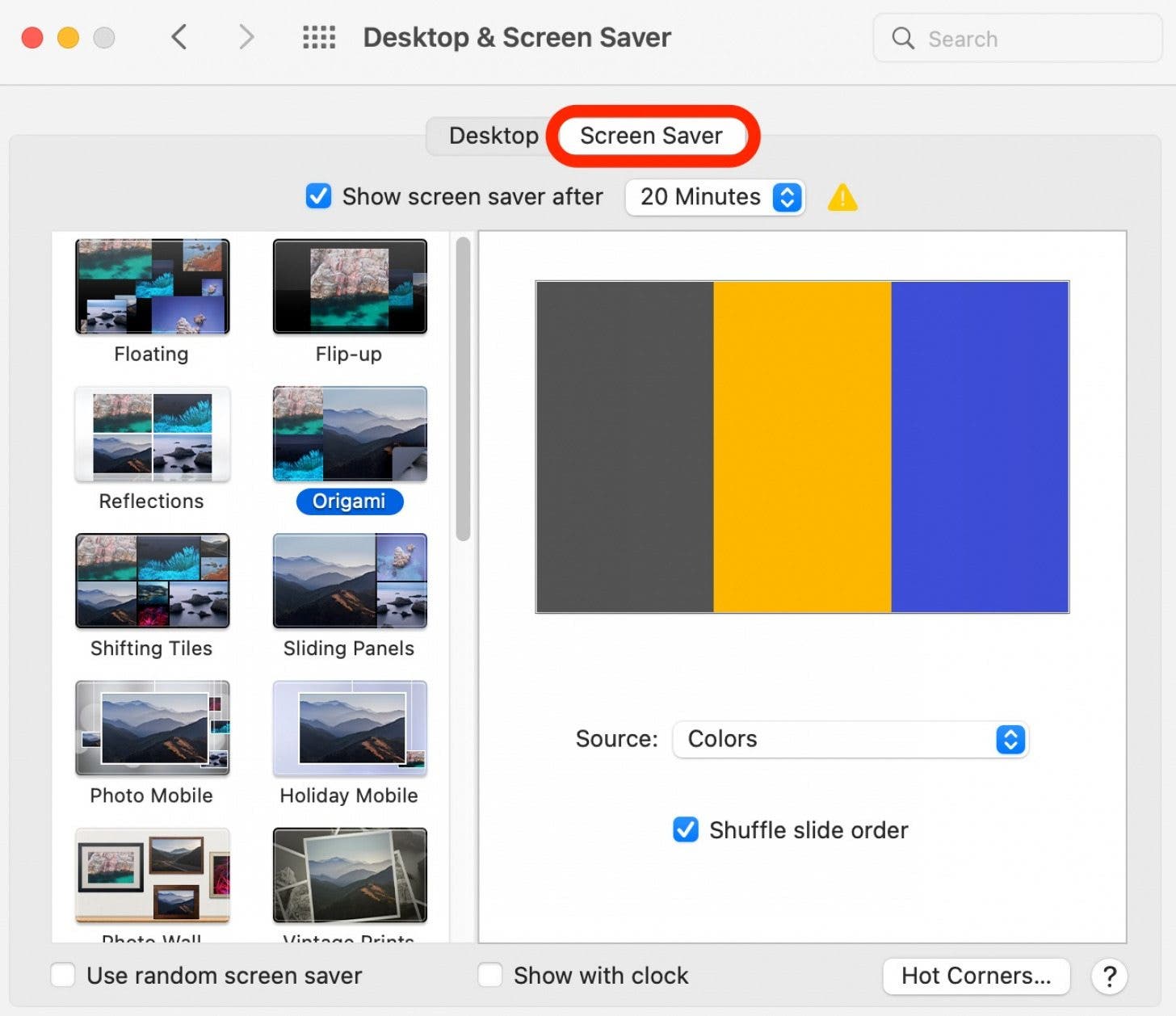
Task: Pick the Sliding Panels screen saver
Action: pos(349,581)
